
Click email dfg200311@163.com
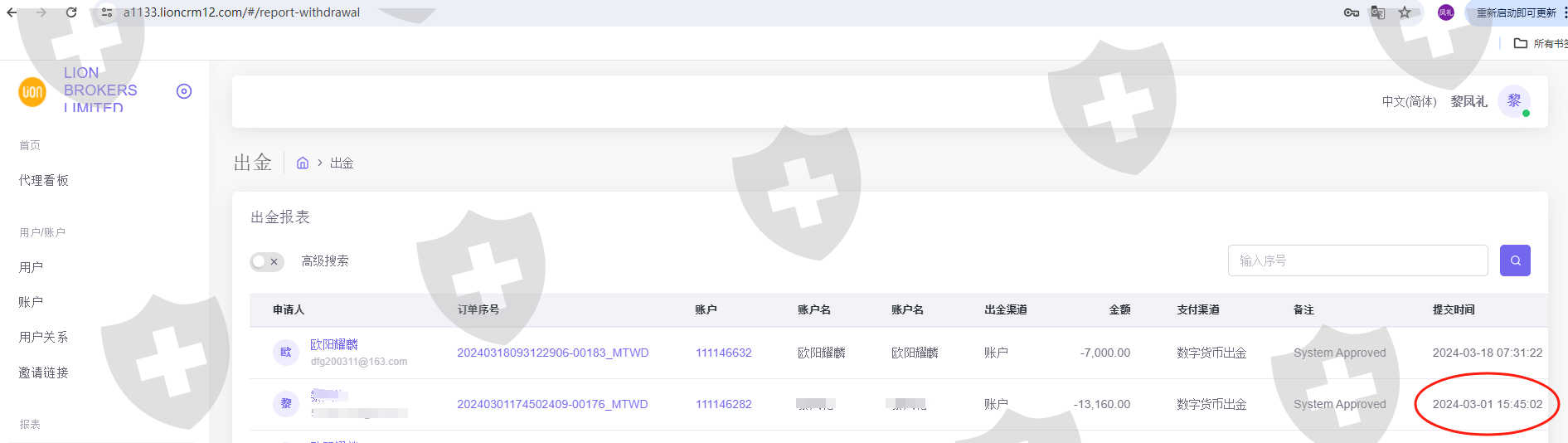click(x=359, y=362)
